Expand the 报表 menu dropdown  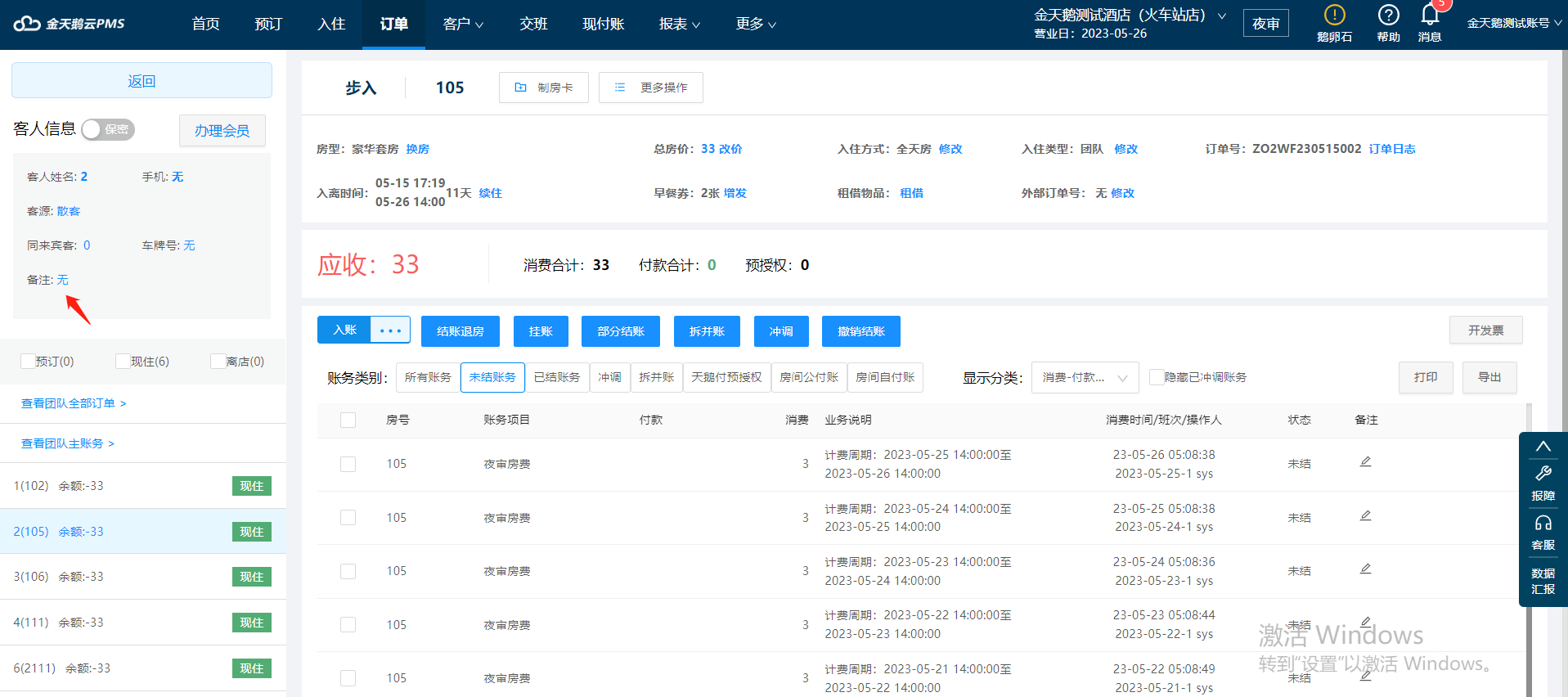(x=680, y=25)
